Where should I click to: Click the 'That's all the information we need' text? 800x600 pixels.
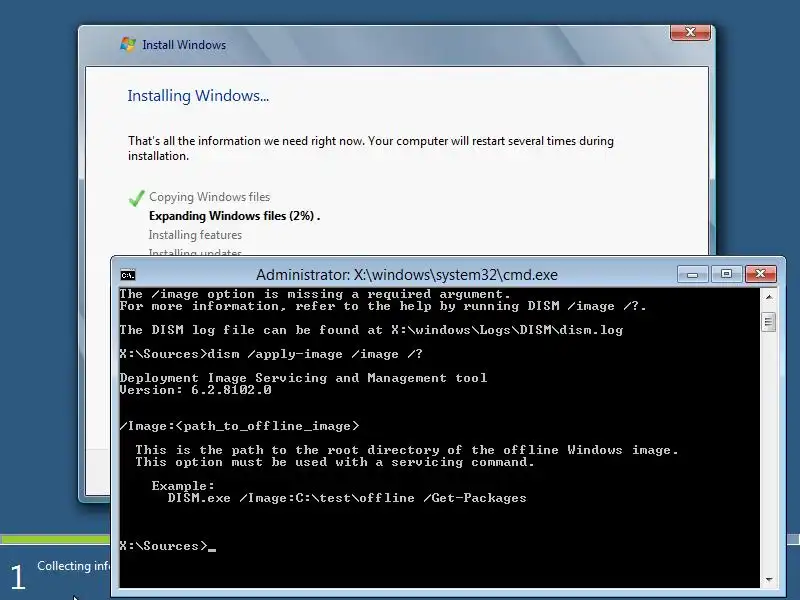coord(371,148)
